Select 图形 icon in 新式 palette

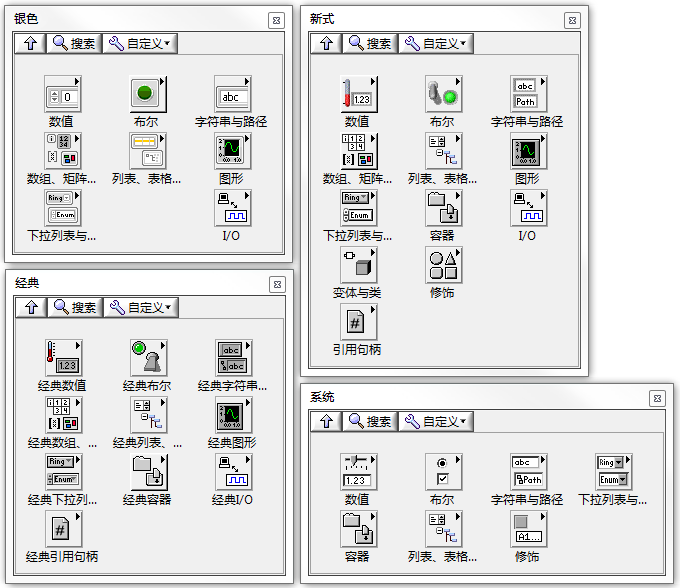point(527,152)
